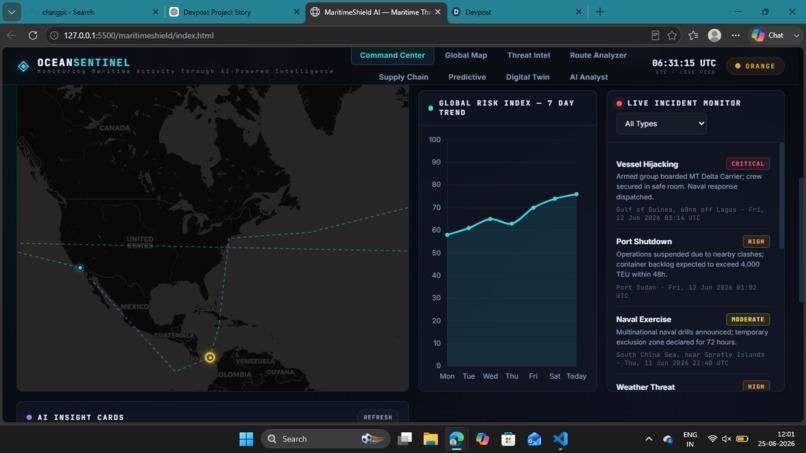Click the OneDrive cloud tray icon
Image resolution: width=806 pixels, height=453 pixels.
click(668, 439)
